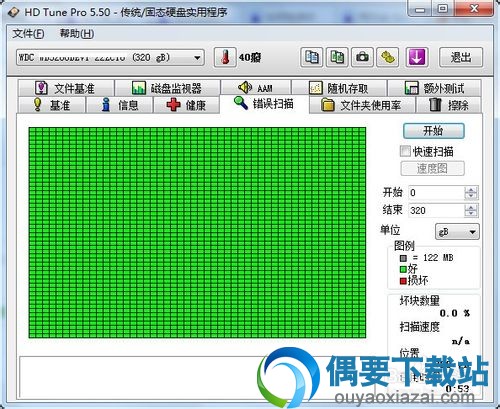Image resolution: width=500 pixels, height=409 pixels.
Task: Open the 文件基准 tab
Action: [x=66, y=88]
